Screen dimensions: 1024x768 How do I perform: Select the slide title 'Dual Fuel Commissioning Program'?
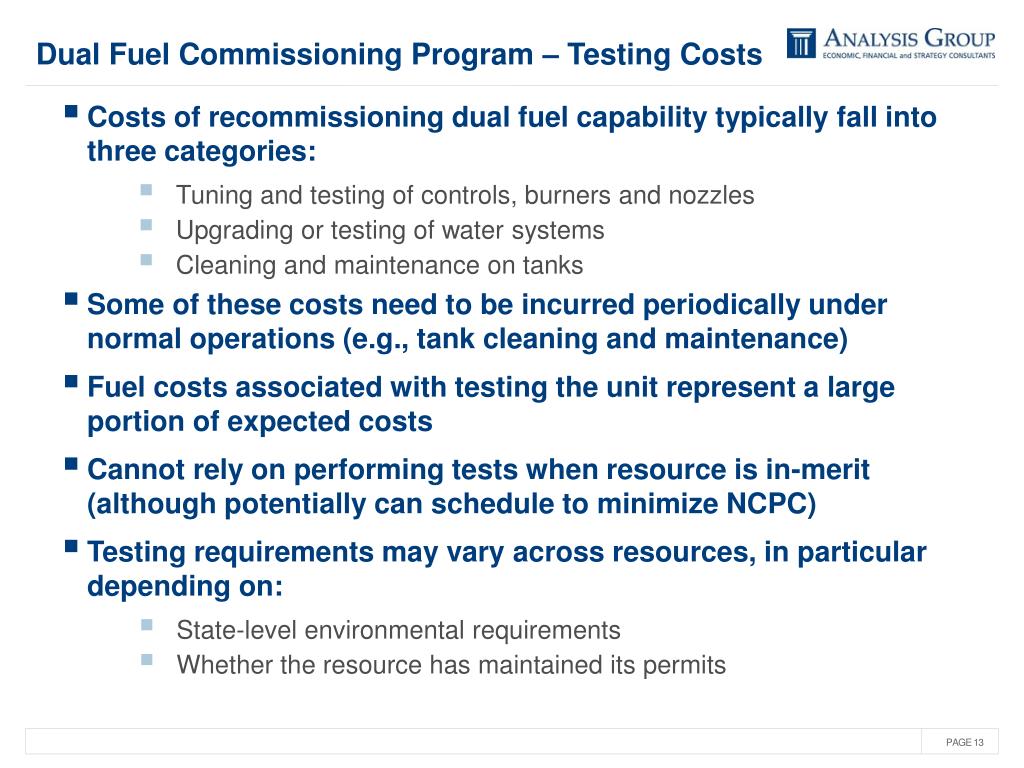(285, 55)
